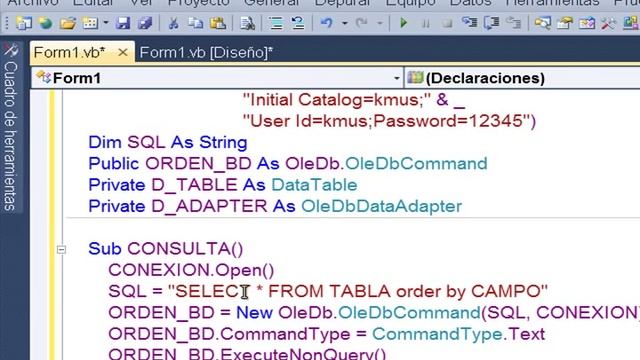Open a file with the folder icon

click(x=67, y=23)
